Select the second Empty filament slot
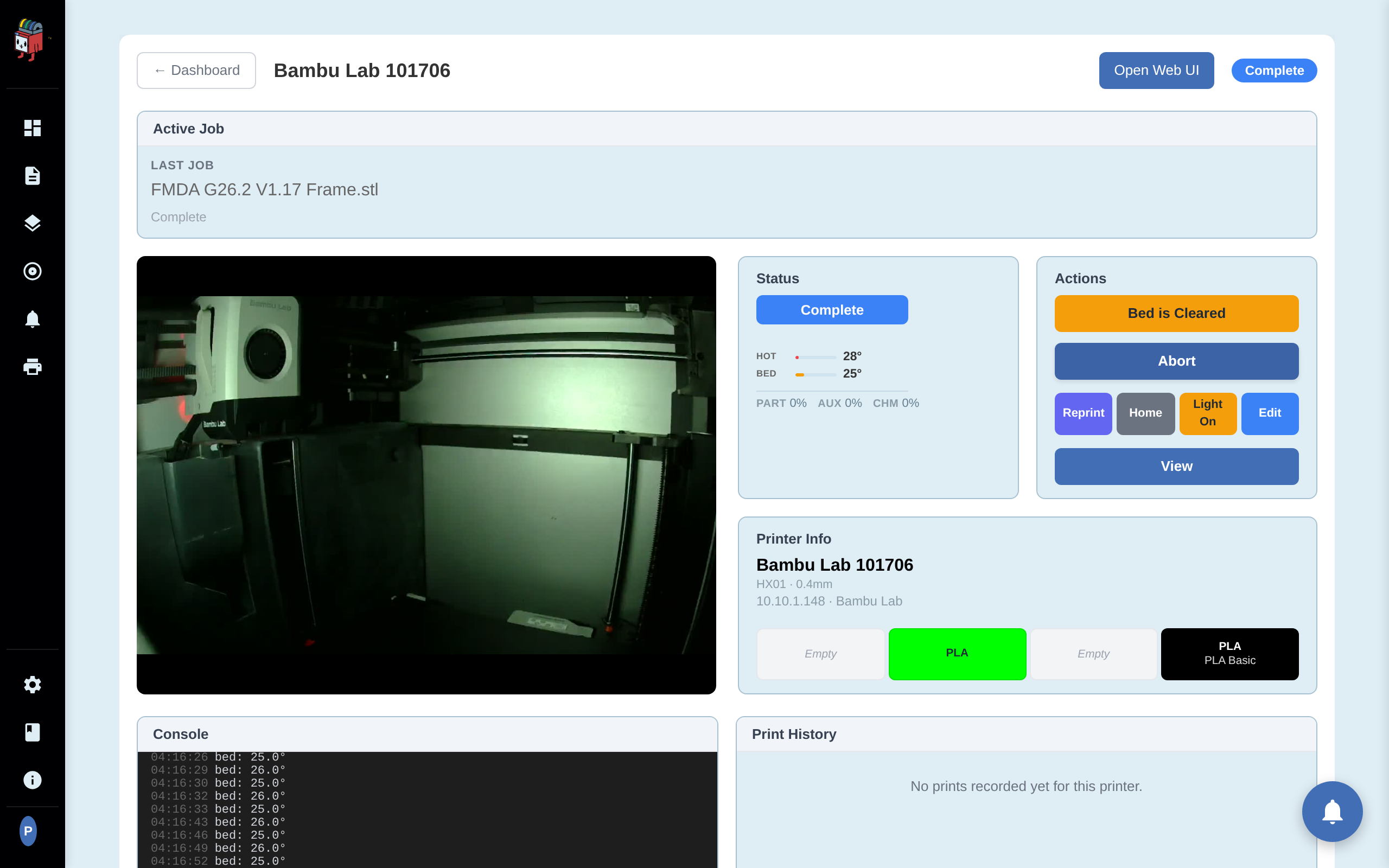The height and width of the screenshot is (868, 1389). [x=1093, y=654]
